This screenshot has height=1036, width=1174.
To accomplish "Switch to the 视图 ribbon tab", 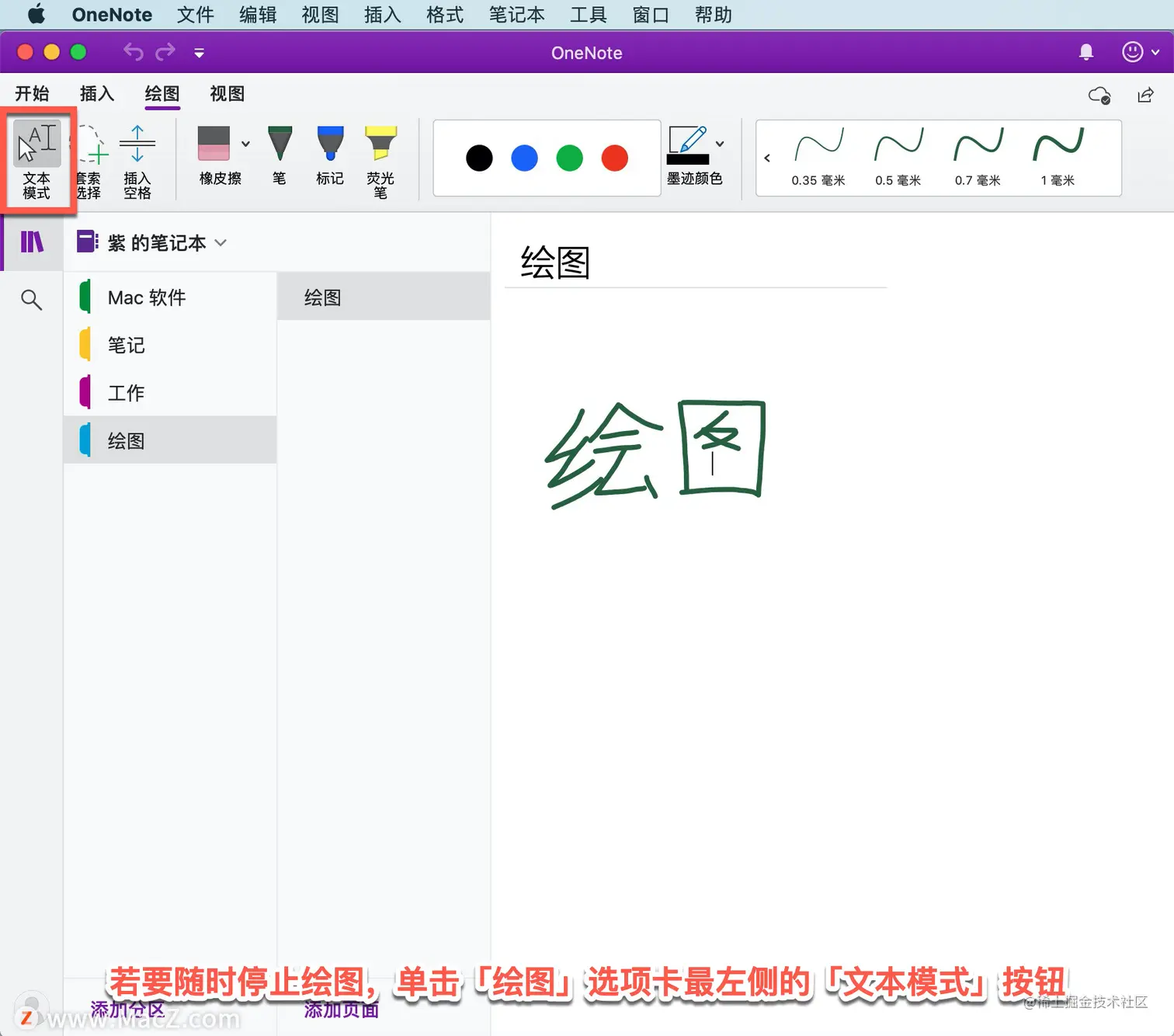I will point(228,94).
